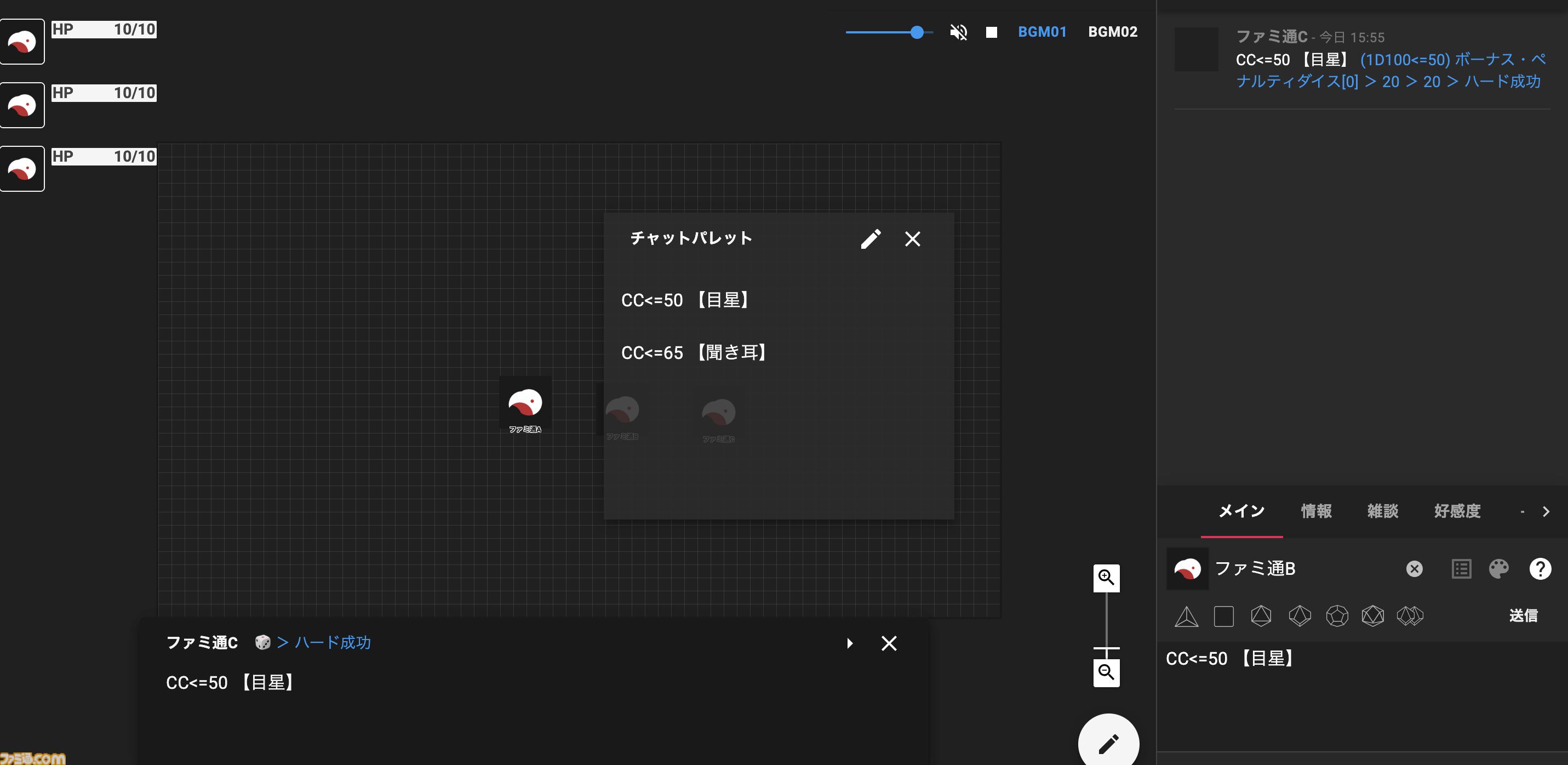
Task: Open the round pencil edit button
Action: 1108,743
